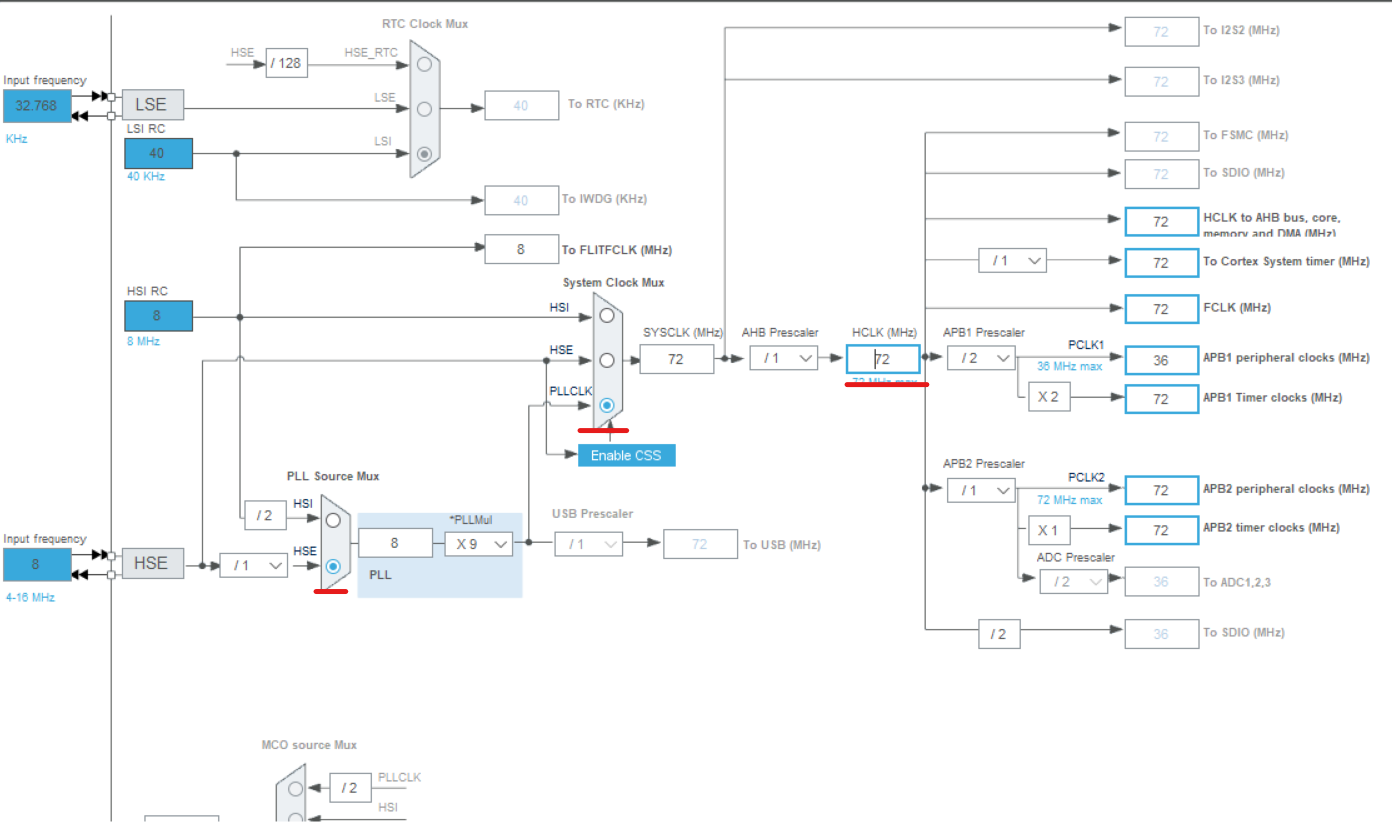Click the System Clock Mux label
The width and height of the screenshot is (1392, 833).
coord(614,283)
